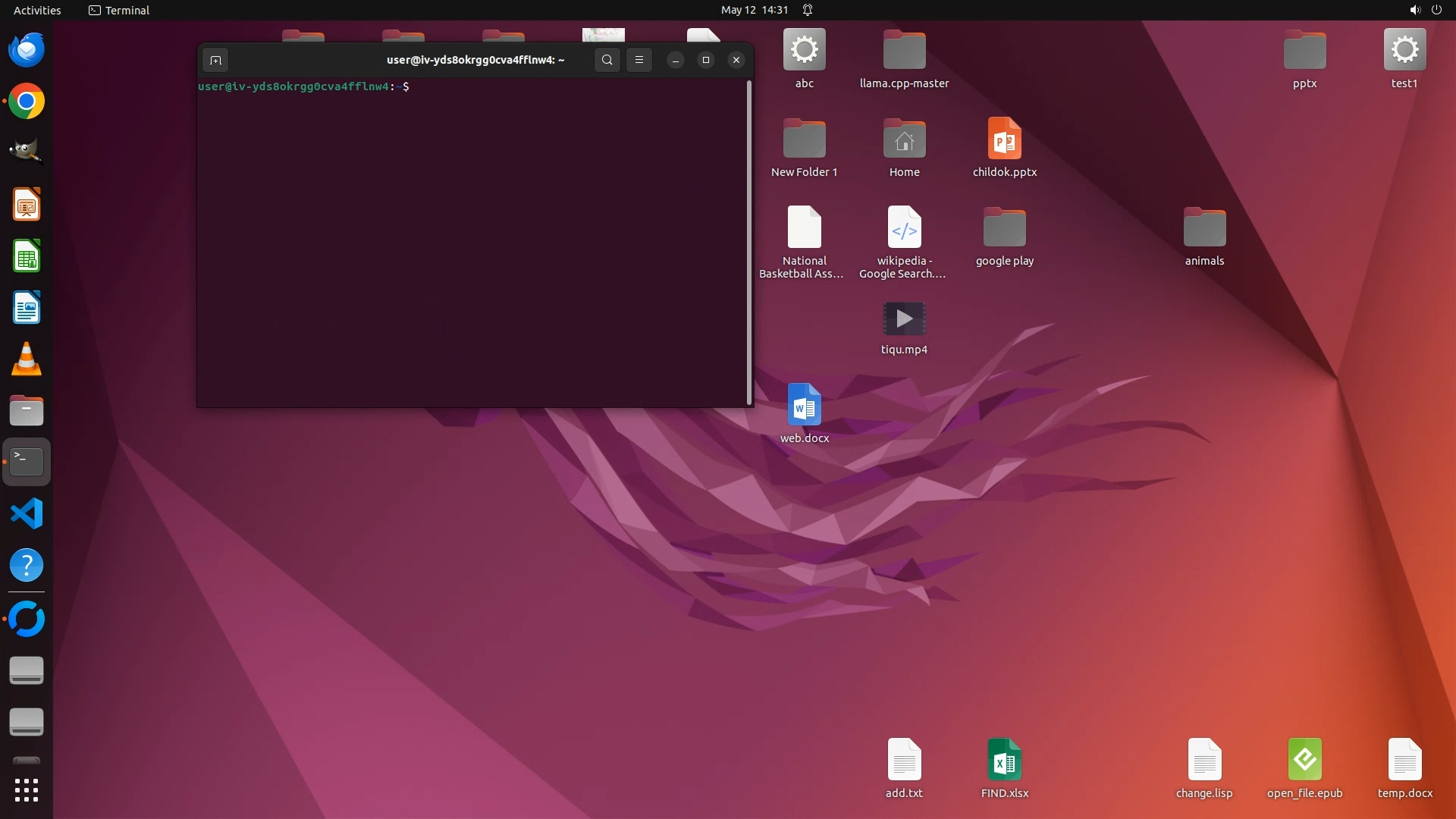Open LibreOffice Calc from the dock
This screenshot has width=1456, height=819.
[27, 256]
